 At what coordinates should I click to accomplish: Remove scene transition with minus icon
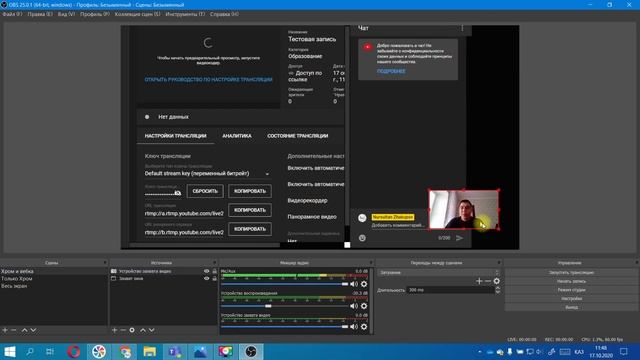[x=488, y=281]
